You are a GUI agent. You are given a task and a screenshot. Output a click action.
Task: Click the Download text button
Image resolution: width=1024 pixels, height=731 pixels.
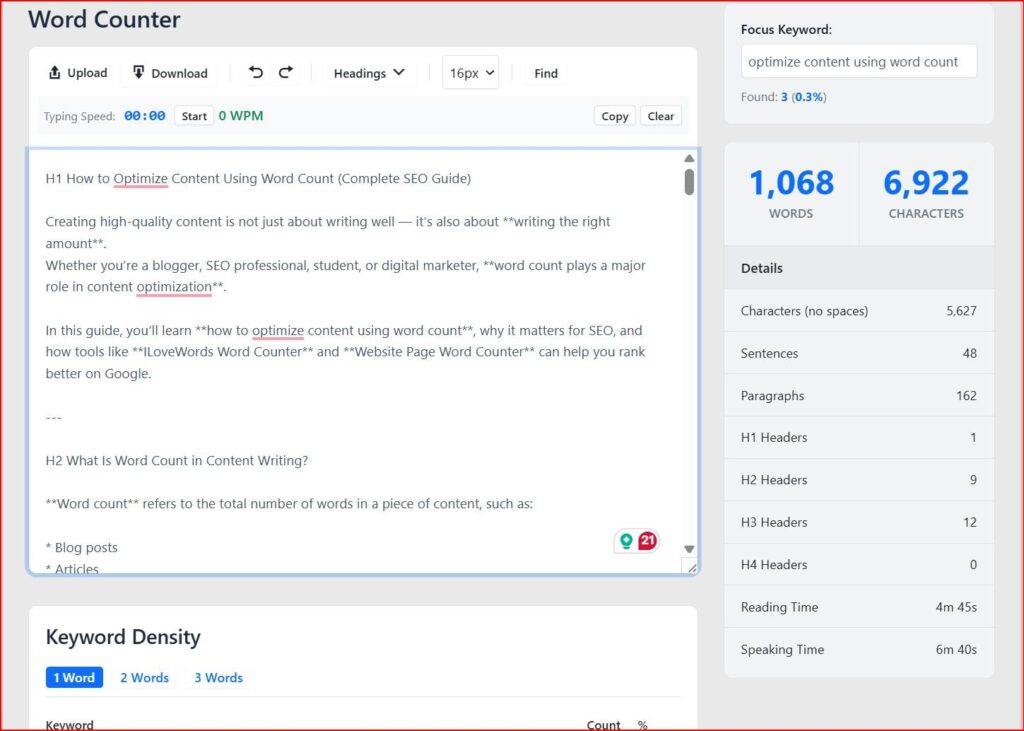click(170, 73)
